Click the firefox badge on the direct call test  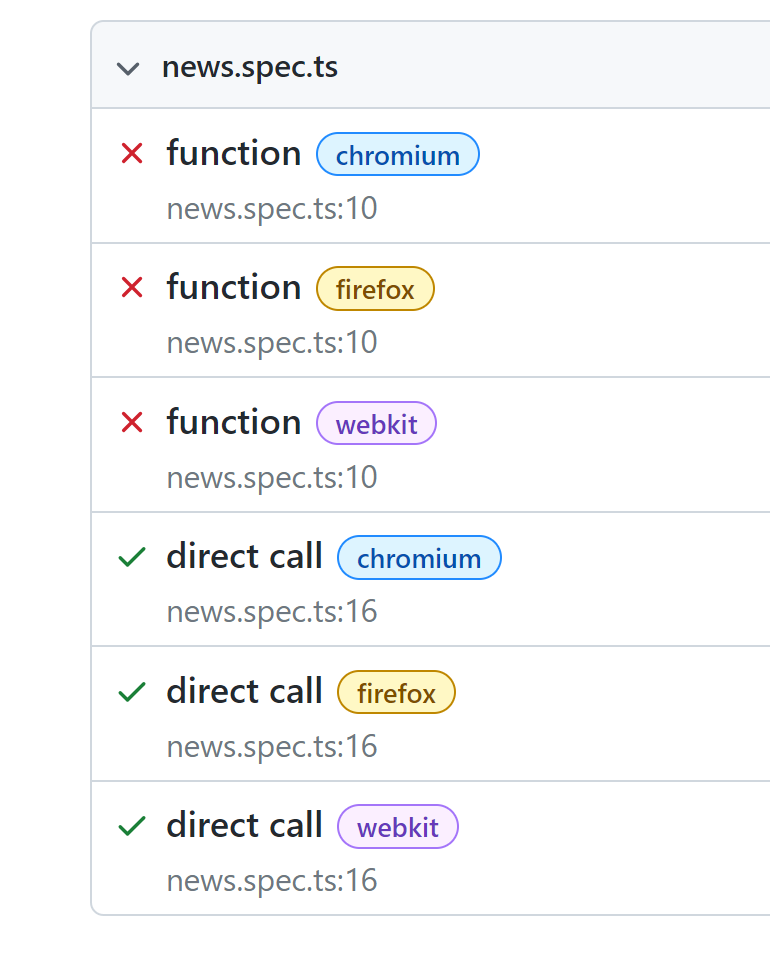click(x=396, y=691)
